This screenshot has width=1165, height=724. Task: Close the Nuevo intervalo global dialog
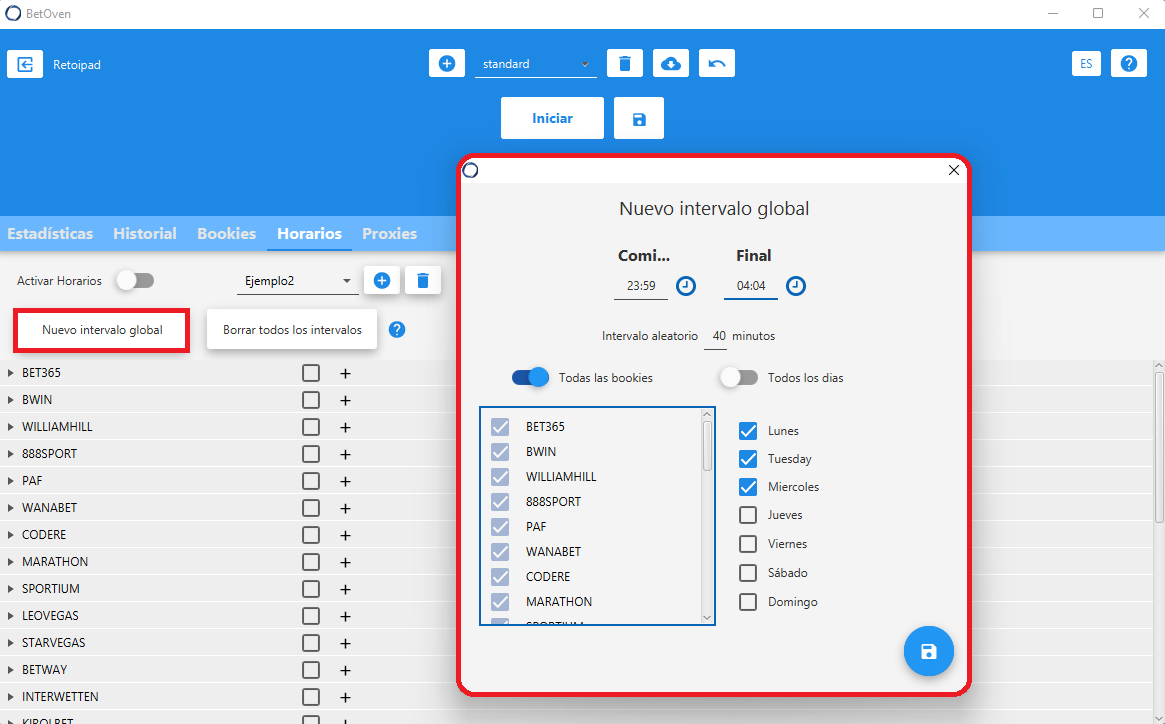[x=954, y=170]
